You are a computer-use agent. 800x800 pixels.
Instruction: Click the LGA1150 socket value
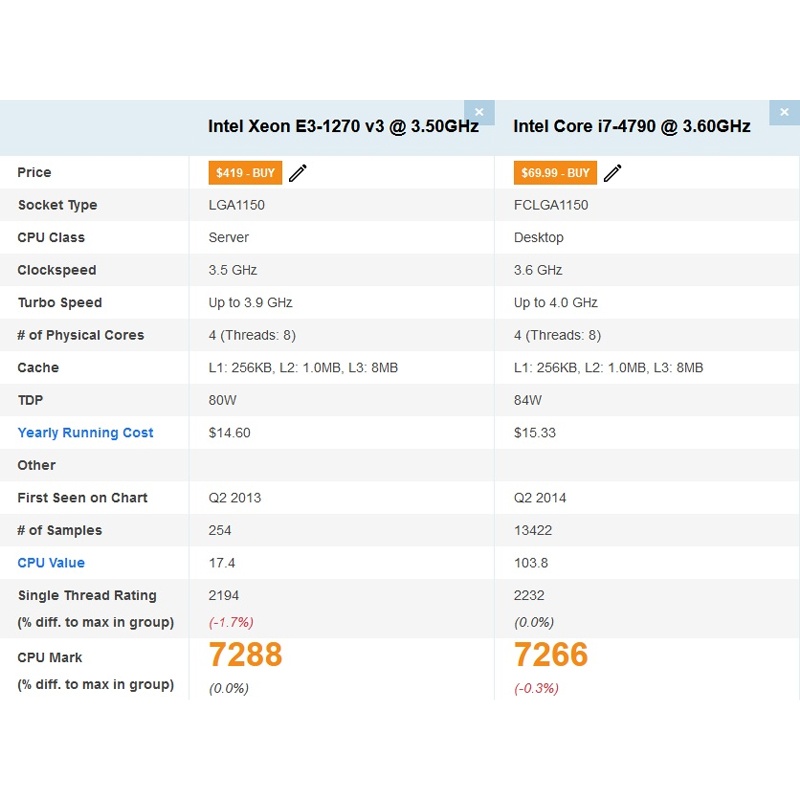(237, 205)
